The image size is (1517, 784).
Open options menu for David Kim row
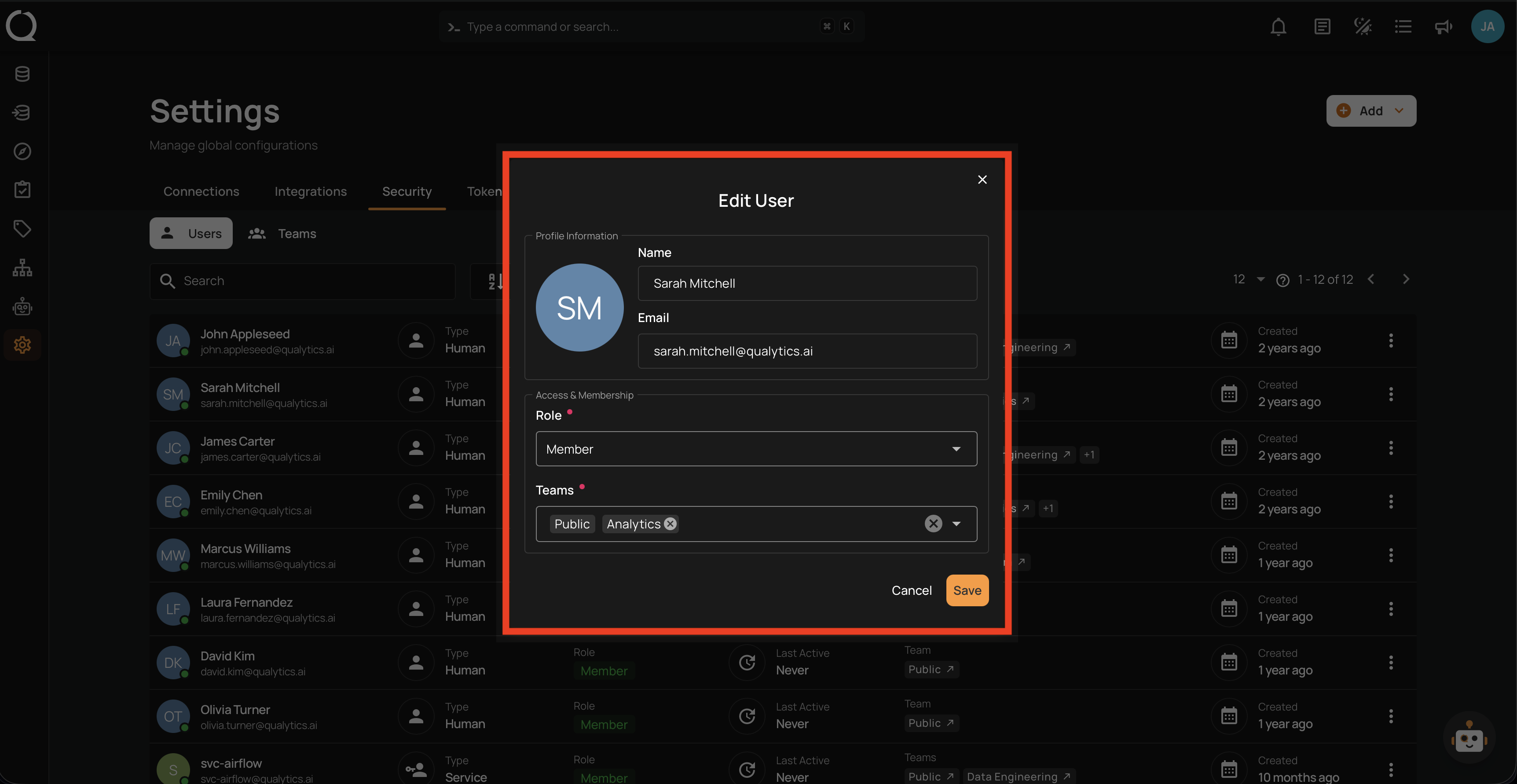(x=1391, y=663)
